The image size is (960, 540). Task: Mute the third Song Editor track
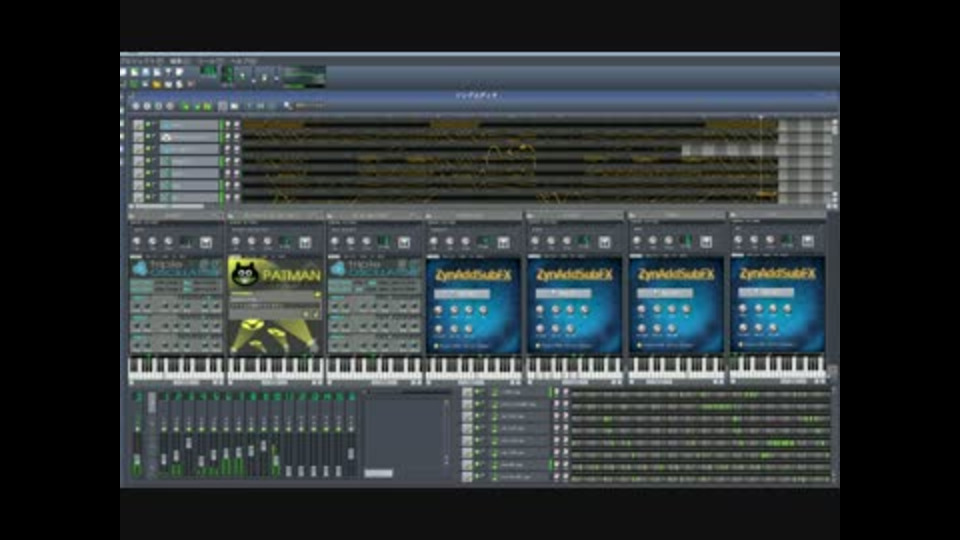tap(148, 148)
